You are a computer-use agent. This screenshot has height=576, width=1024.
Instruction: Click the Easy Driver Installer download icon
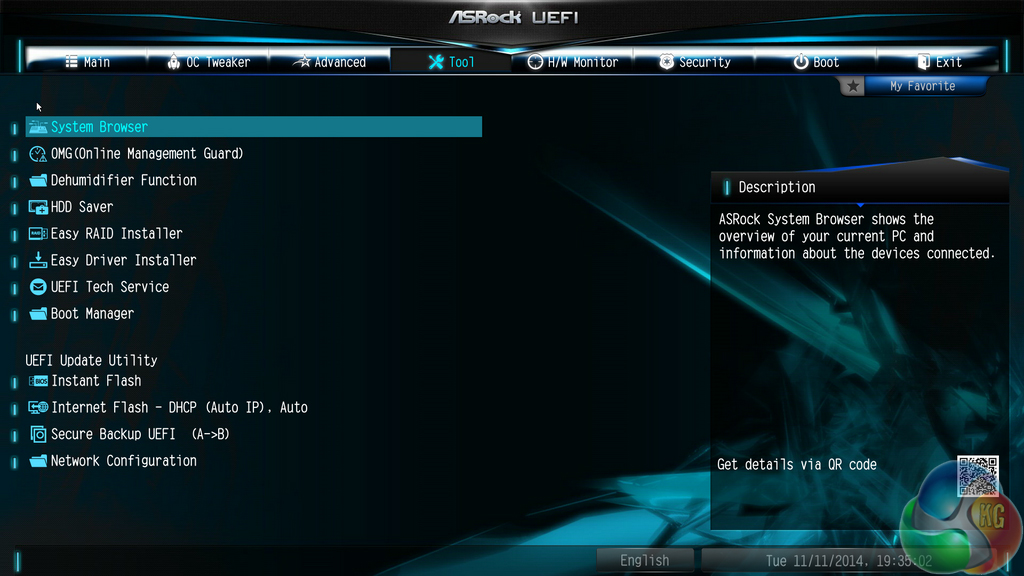click(38, 260)
